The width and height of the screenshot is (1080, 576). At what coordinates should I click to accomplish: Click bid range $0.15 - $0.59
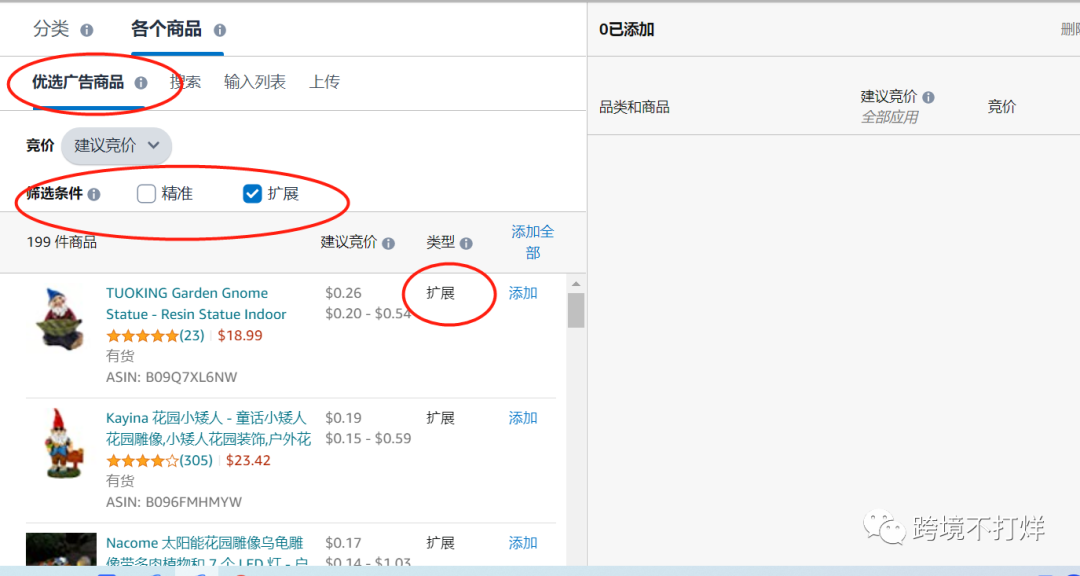click(x=368, y=439)
